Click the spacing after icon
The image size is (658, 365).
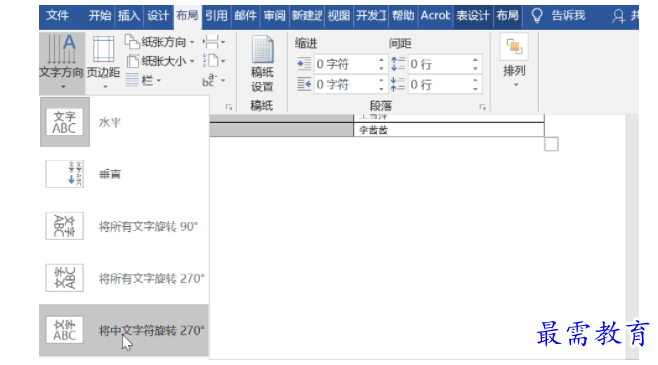[x=397, y=84]
